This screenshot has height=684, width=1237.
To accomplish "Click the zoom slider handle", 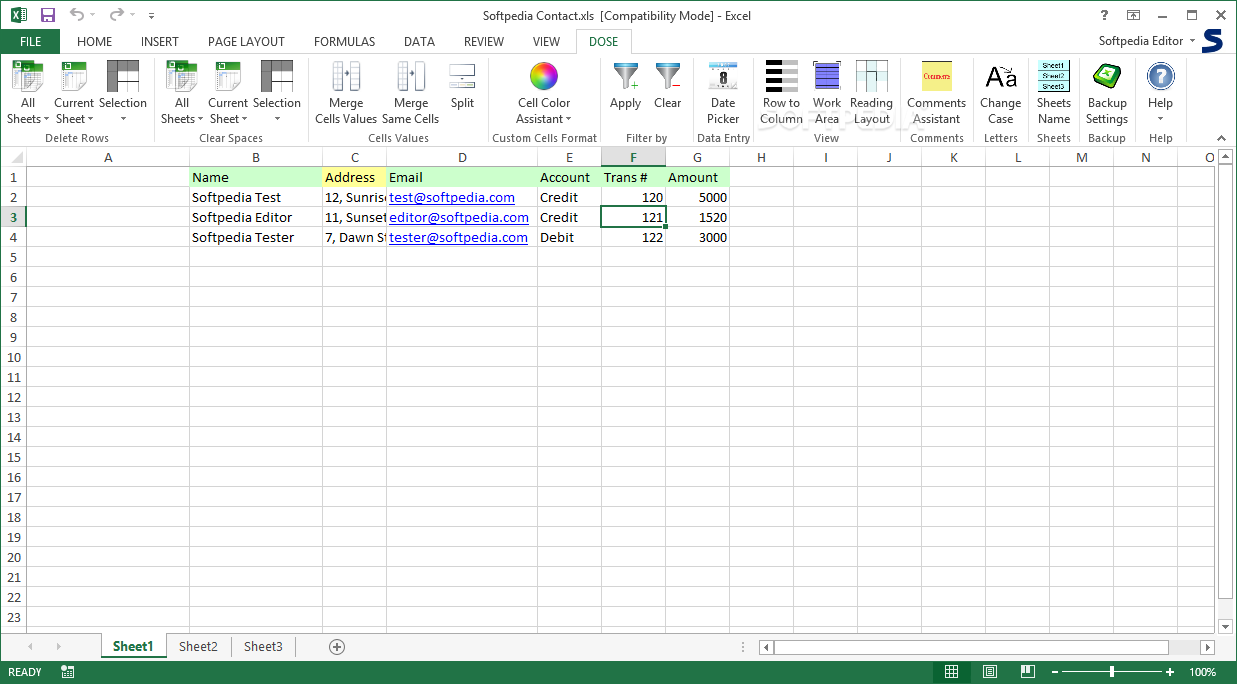I will point(1112,672).
